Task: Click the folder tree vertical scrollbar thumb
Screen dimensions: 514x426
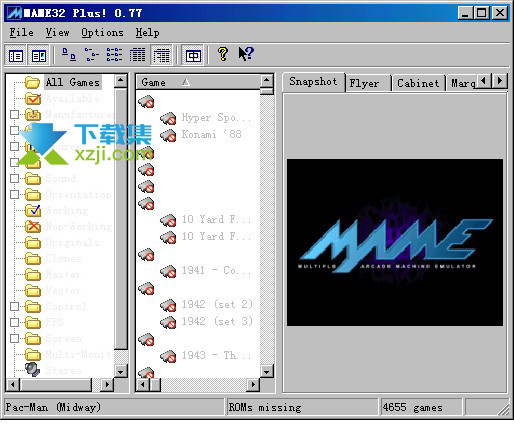Action: click(x=120, y=219)
